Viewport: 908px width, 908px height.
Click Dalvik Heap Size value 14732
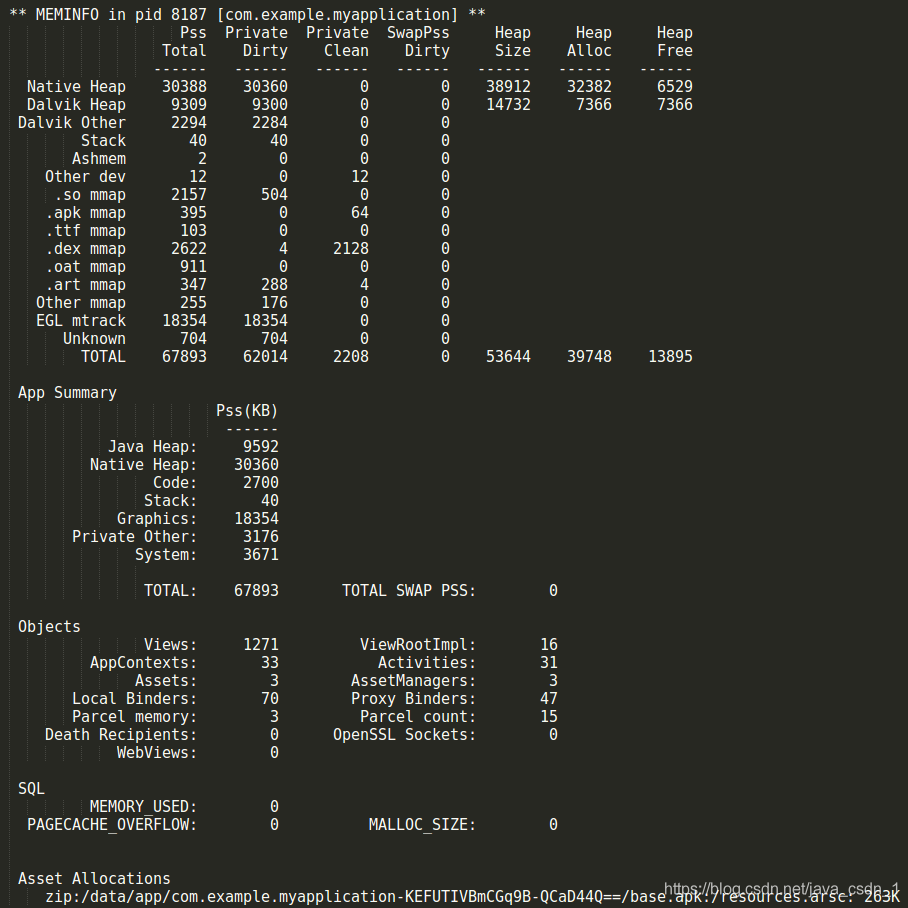point(508,105)
